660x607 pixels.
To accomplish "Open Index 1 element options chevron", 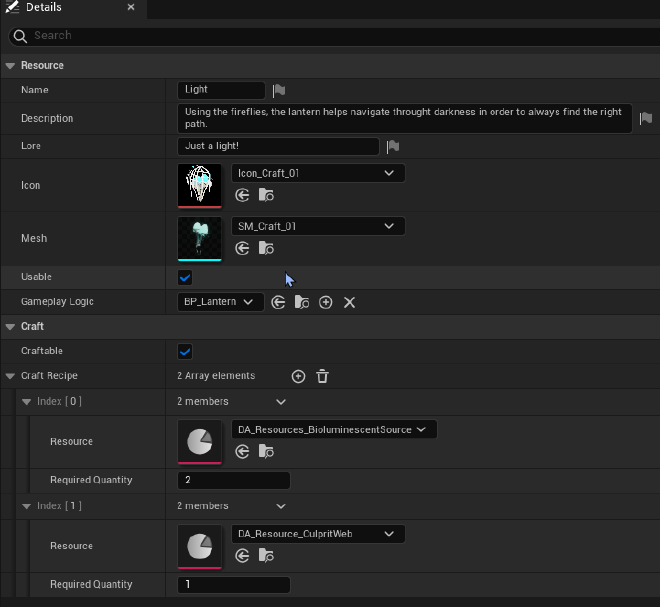I will (x=281, y=506).
